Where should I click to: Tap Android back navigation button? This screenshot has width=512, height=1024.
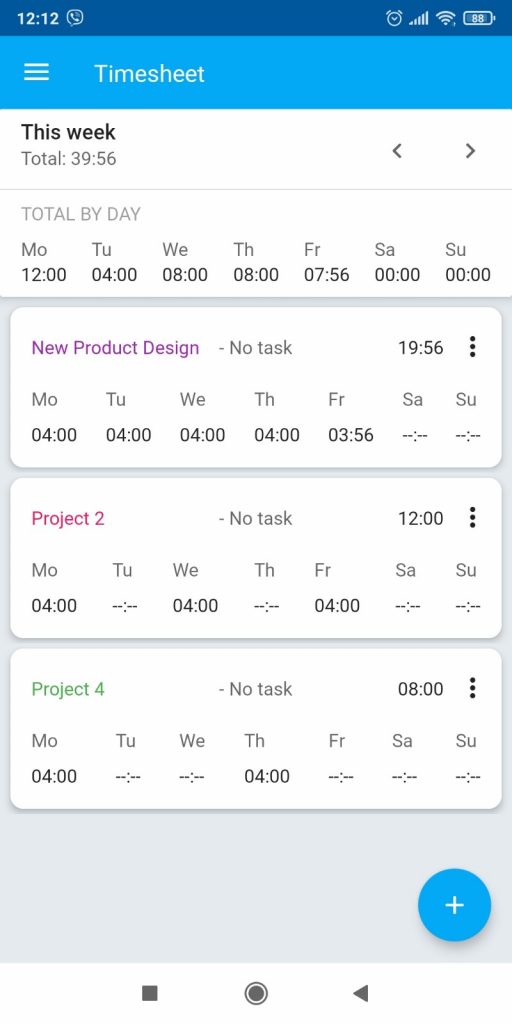360,993
